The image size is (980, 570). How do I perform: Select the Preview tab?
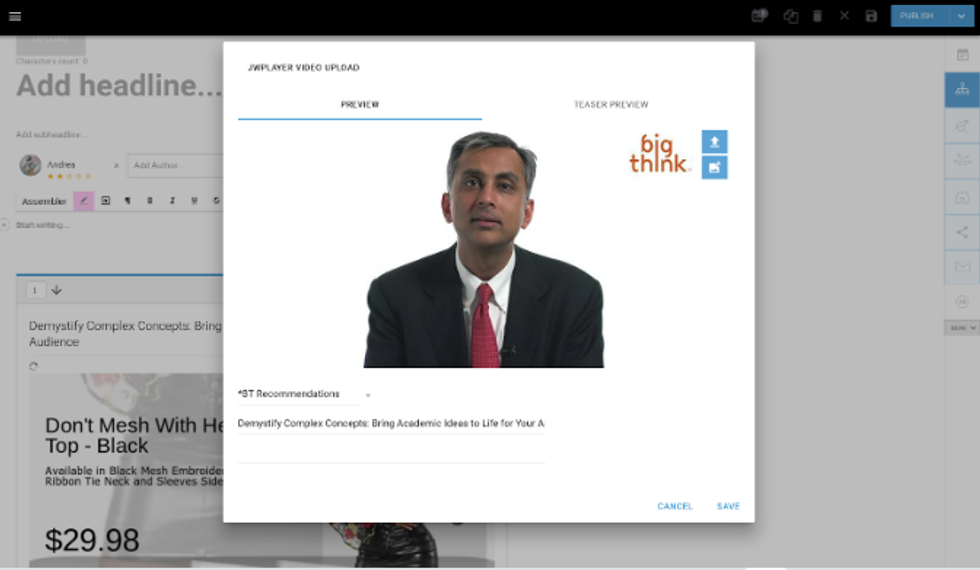tap(359, 105)
